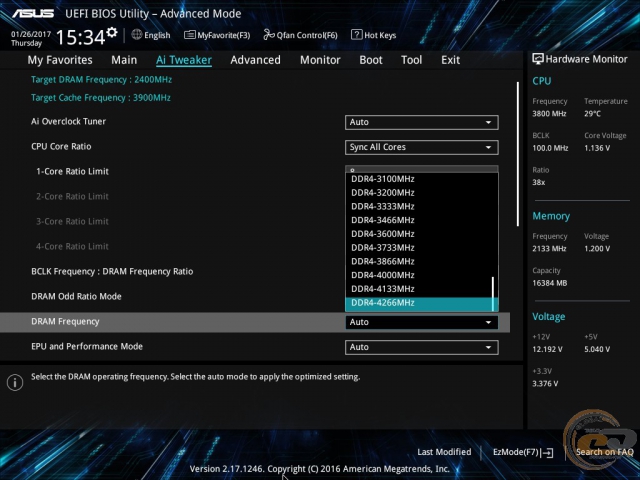Open the DRAM Frequency Auto dropdown
640x480 pixels.
point(422,322)
